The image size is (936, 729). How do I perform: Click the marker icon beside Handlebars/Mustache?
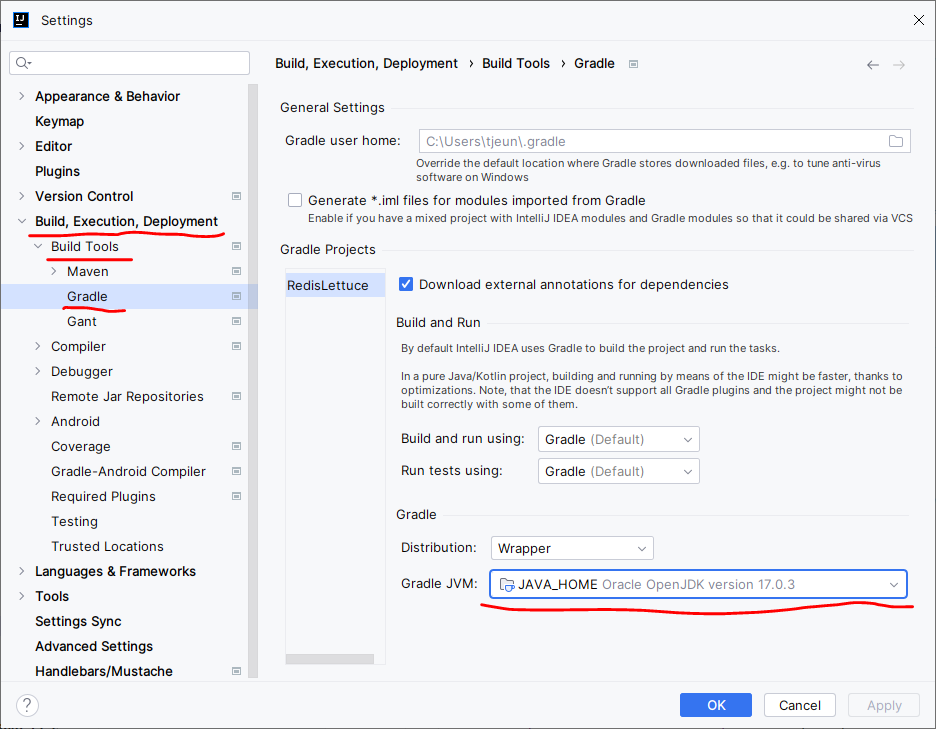tap(236, 671)
